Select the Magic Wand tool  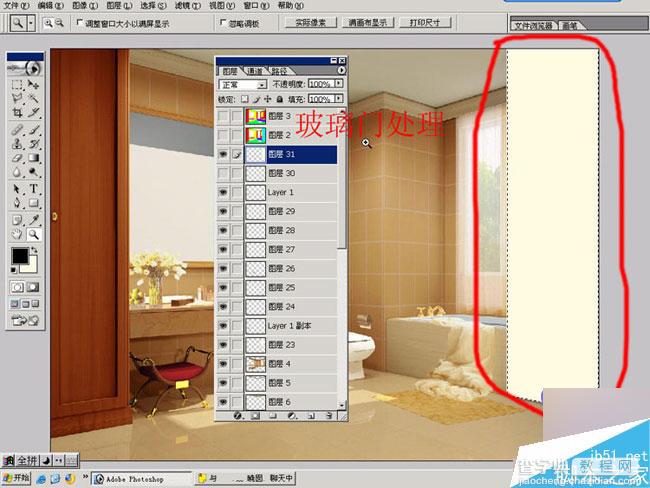pos(33,98)
